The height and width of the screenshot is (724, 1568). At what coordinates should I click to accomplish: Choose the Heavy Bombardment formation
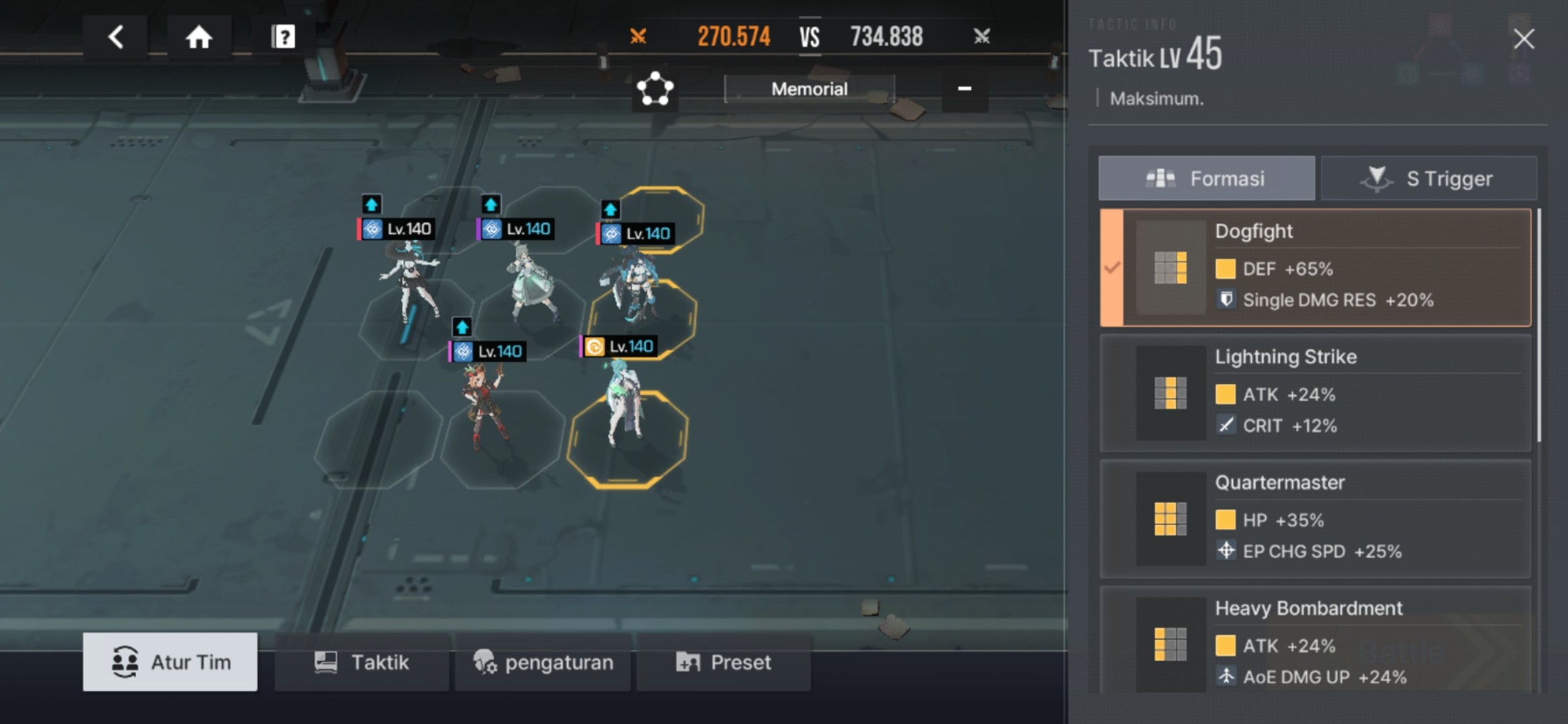coord(1315,640)
